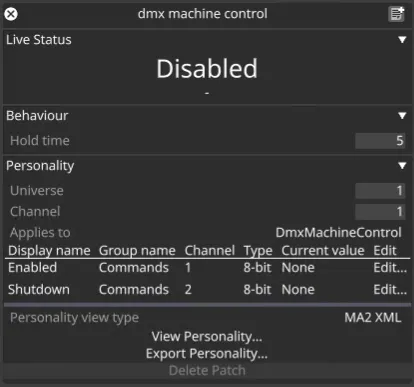Viewport: 414px width, 387px height.
Task: Close the dmx machine control panel
Action: point(11,14)
